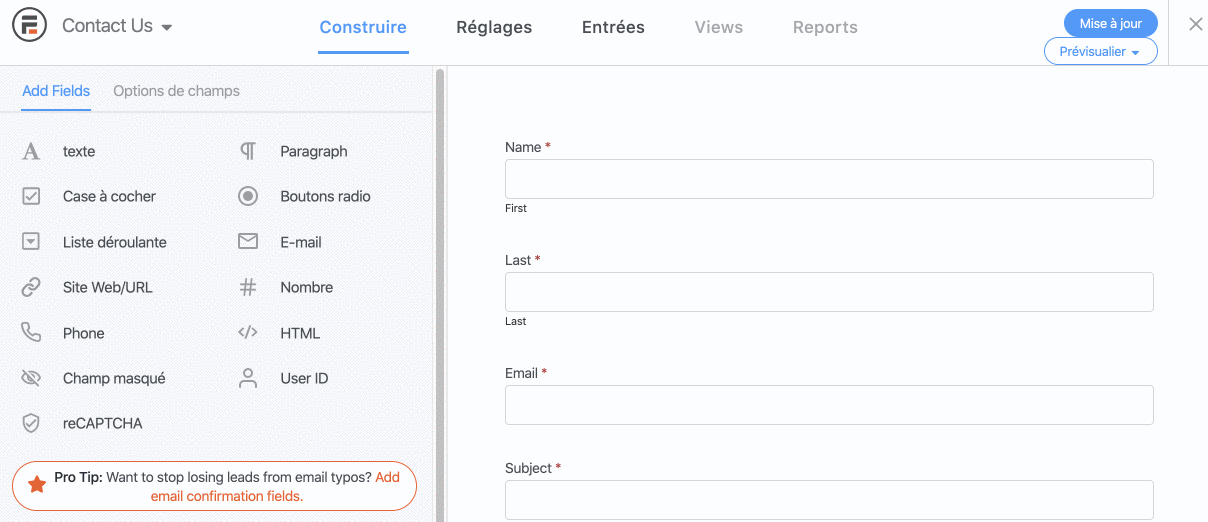The width and height of the screenshot is (1208, 522).
Task: Click the Liste déroulante label
Action: coord(115,242)
